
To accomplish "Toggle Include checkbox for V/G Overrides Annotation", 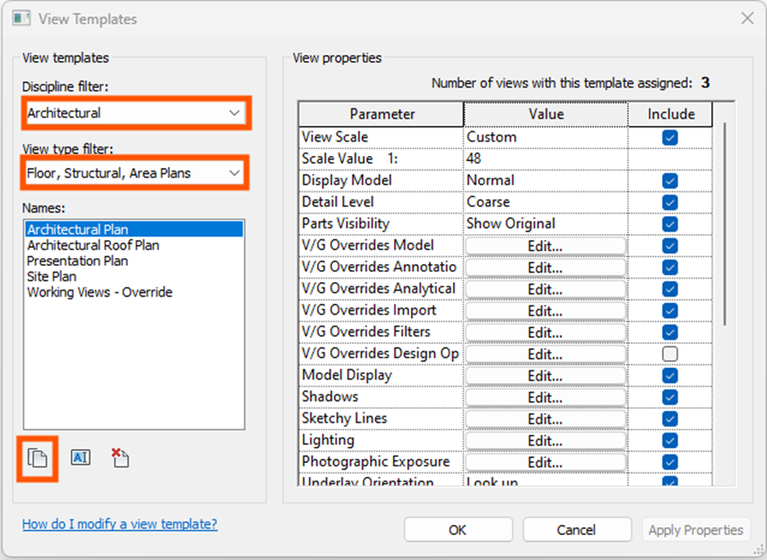I will 670,268.
